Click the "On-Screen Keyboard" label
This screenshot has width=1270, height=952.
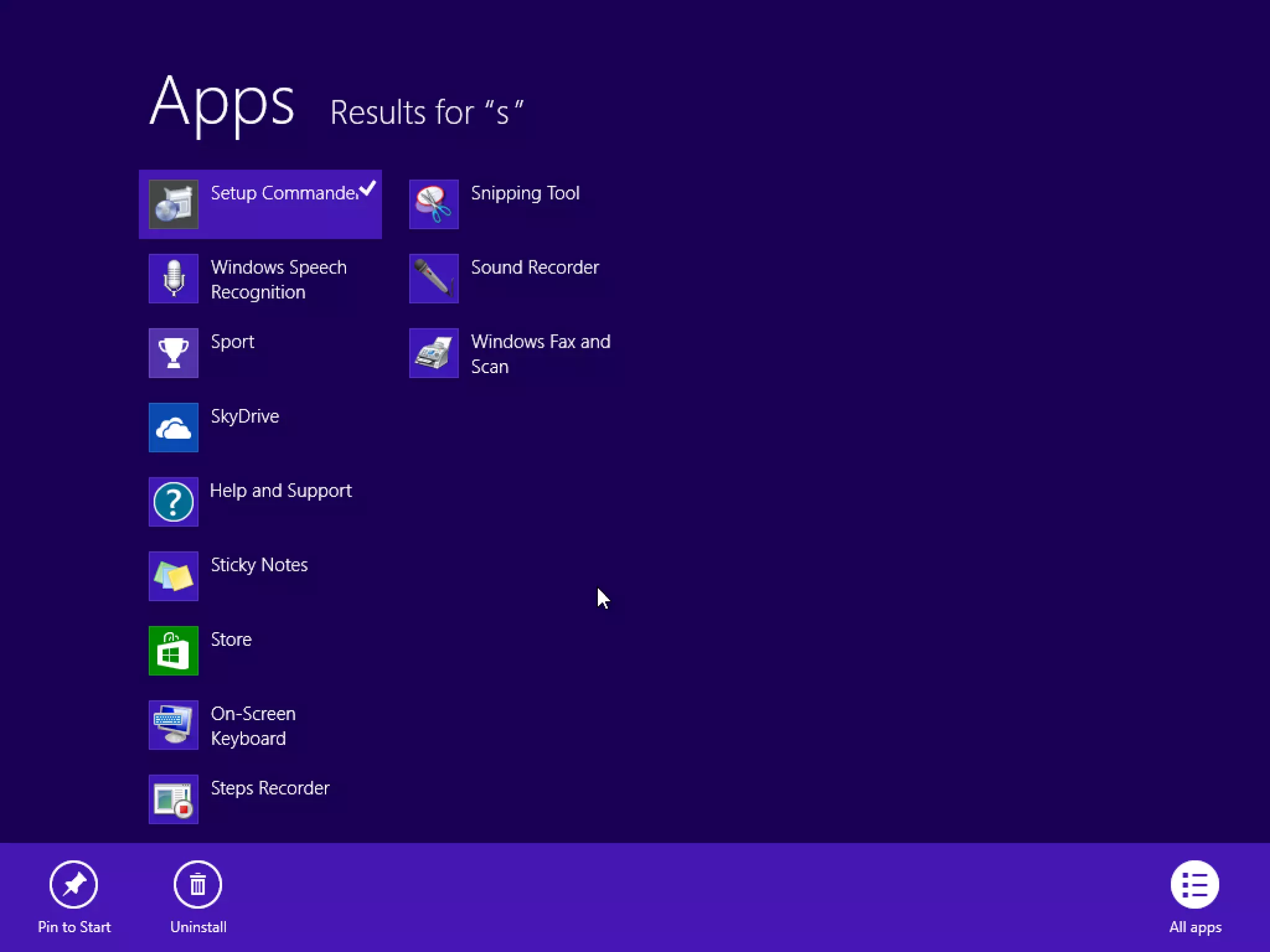click(x=253, y=726)
